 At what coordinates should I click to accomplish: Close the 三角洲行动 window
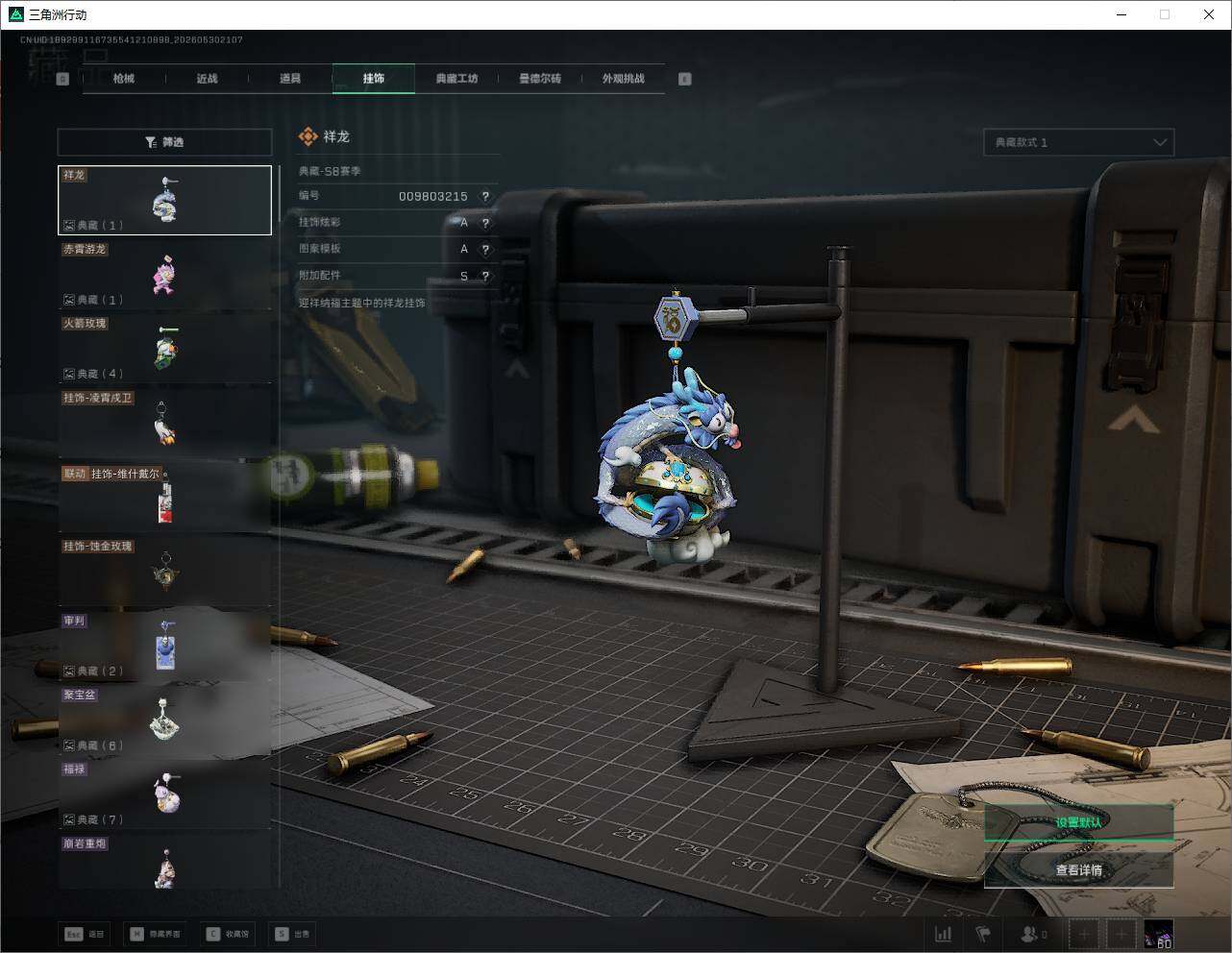(1209, 14)
